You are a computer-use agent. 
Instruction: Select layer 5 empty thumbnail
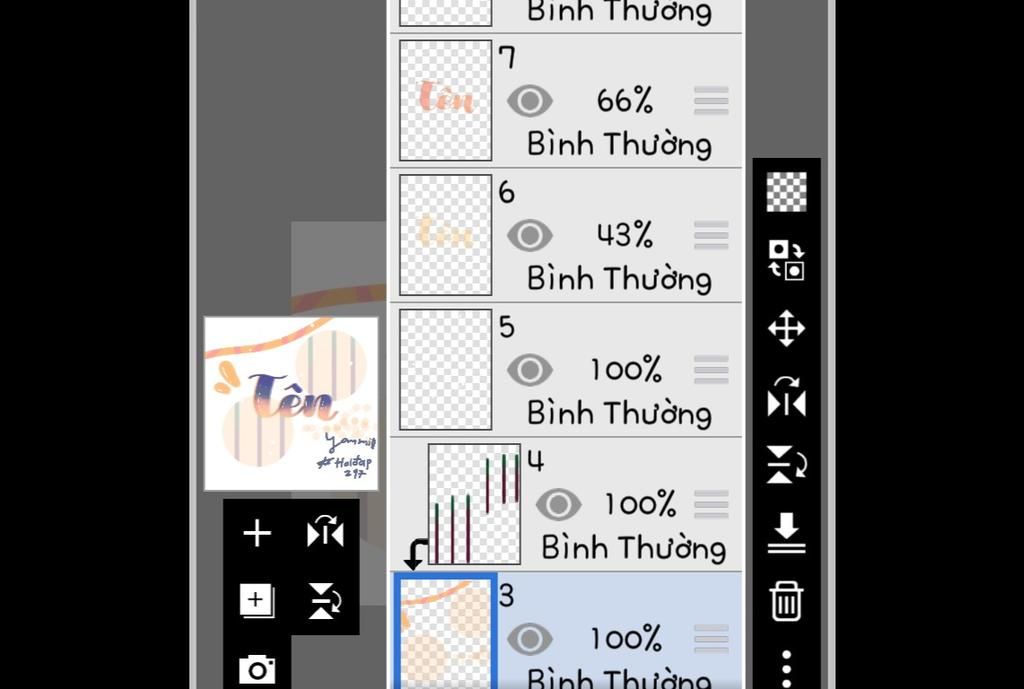(x=445, y=370)
